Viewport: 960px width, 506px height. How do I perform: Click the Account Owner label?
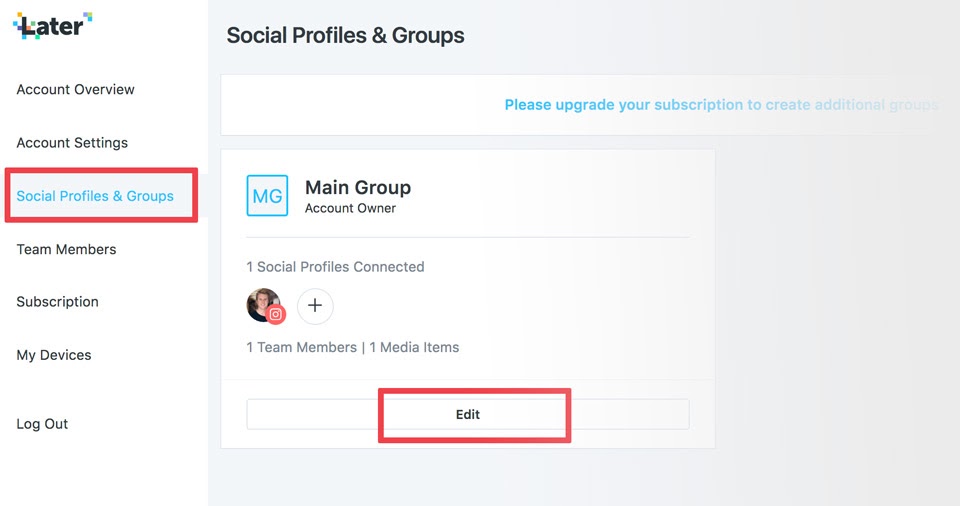pyautogui.click(x=350, y=208)
